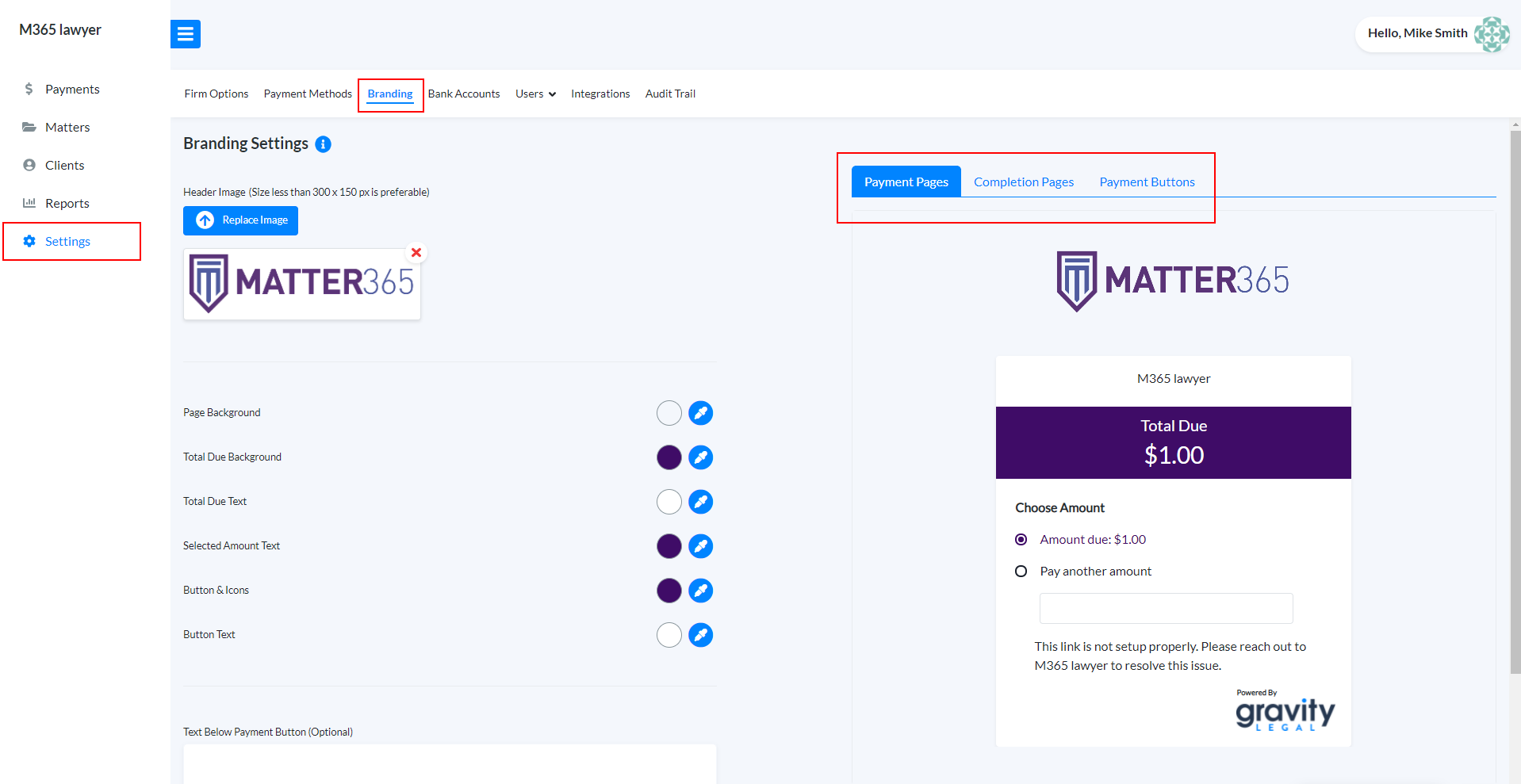Go to Matters in the sidebar

tap(67, 127)
